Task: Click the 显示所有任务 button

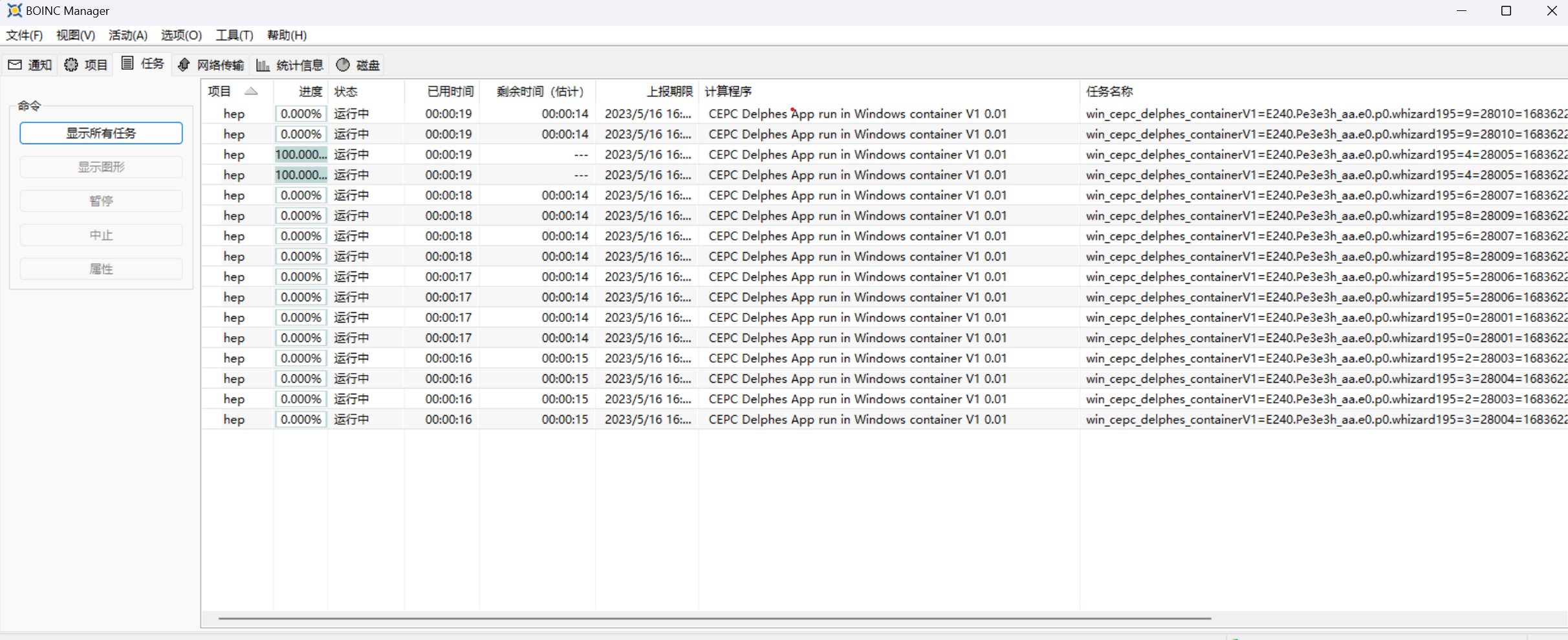Action: coord(101,133)
